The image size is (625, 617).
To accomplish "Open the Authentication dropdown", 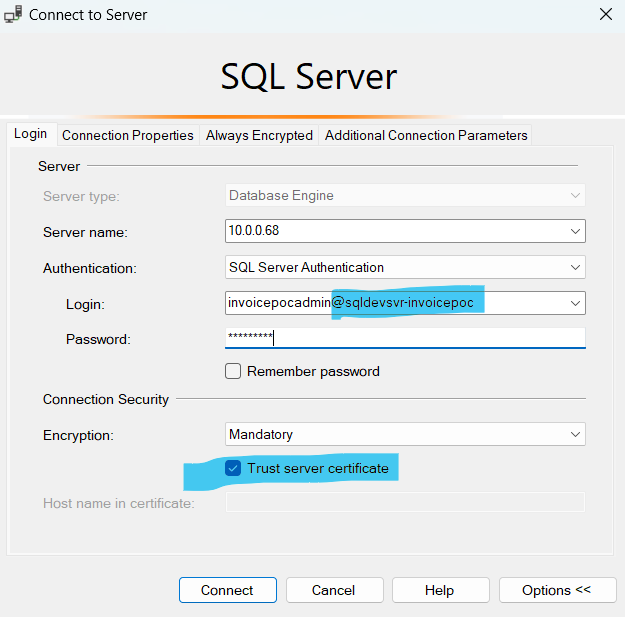I will coord(405,267).
